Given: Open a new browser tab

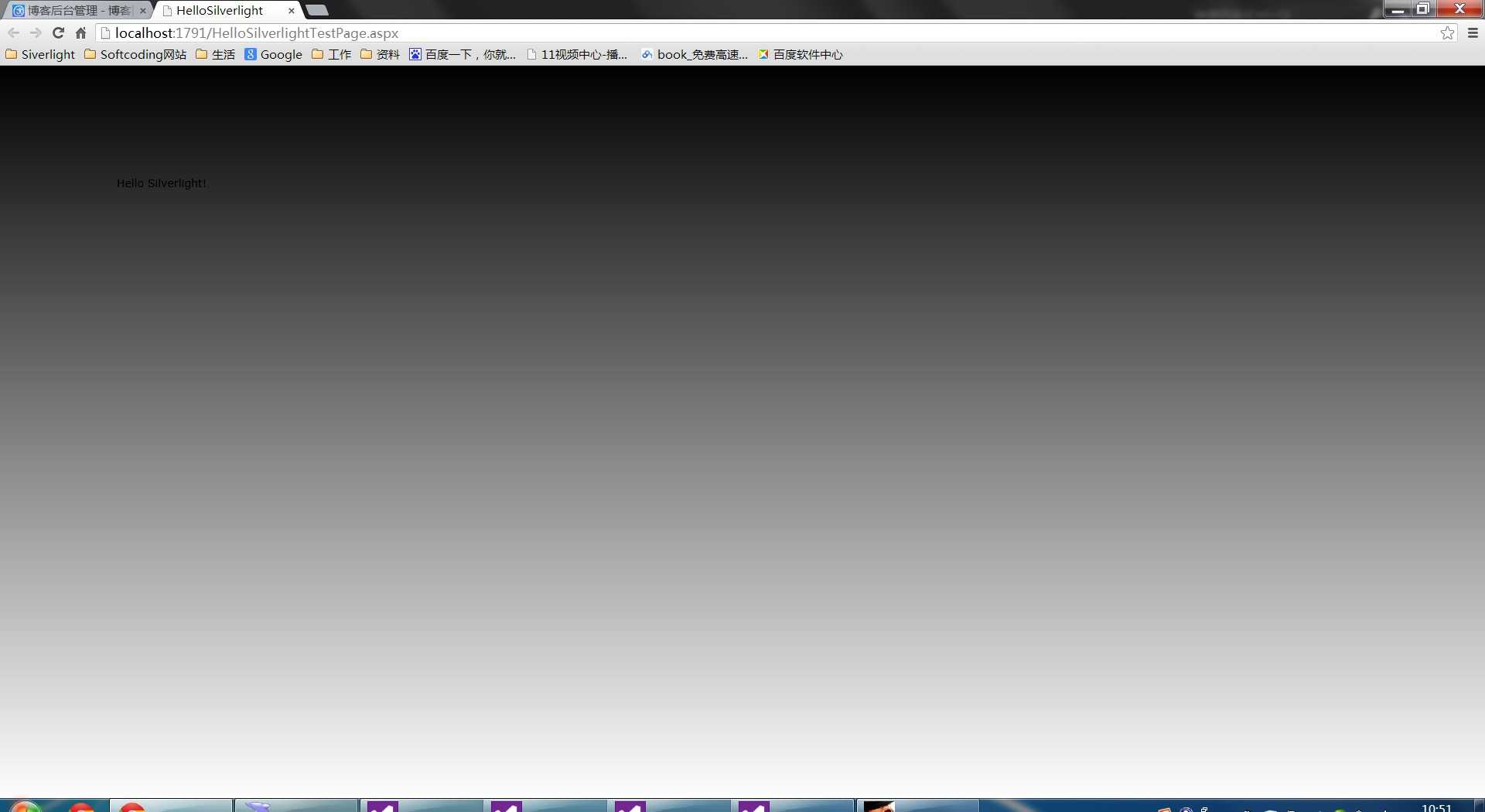Looking at the screenshot, I should point(317,10).
